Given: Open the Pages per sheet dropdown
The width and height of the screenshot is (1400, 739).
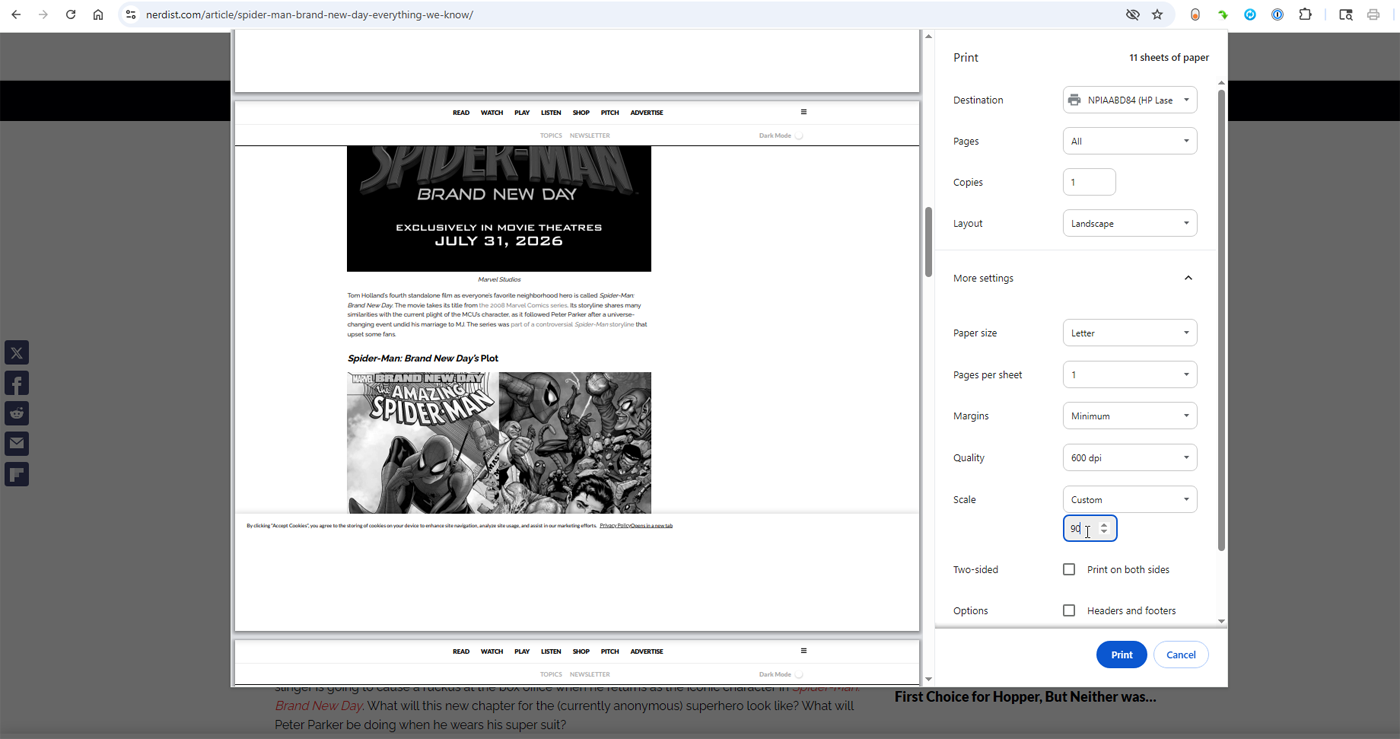Looking at the screenshot, I should click(1130, 374).
